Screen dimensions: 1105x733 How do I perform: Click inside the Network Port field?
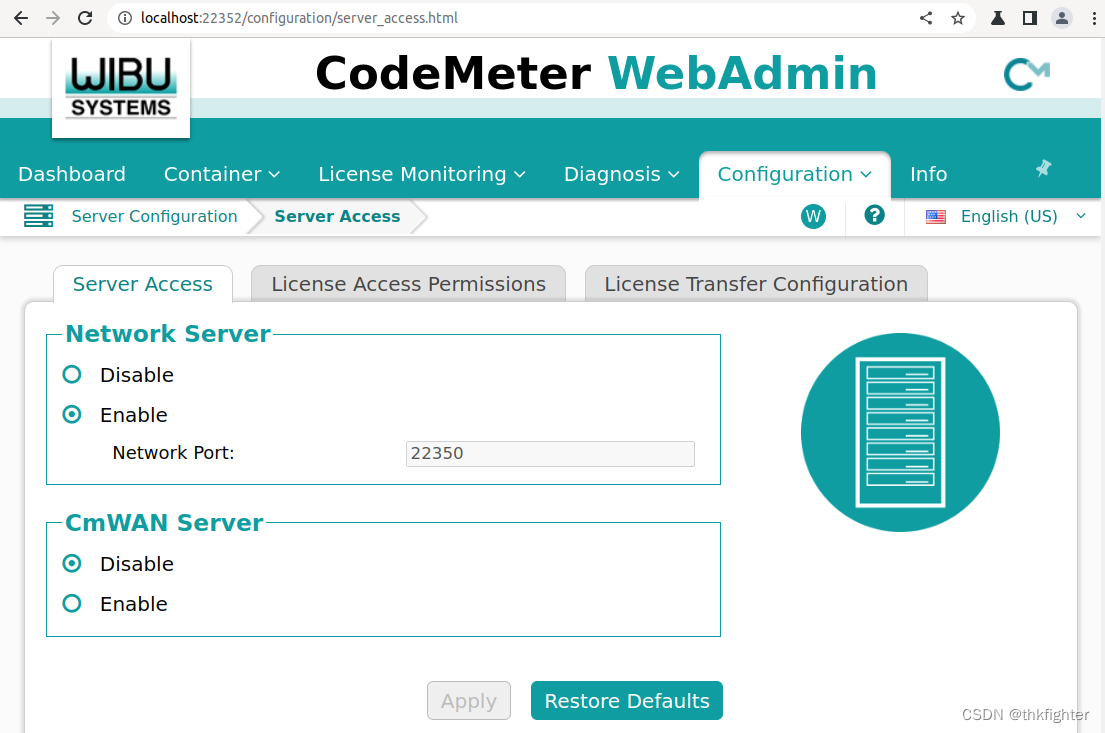click(549, 453)
